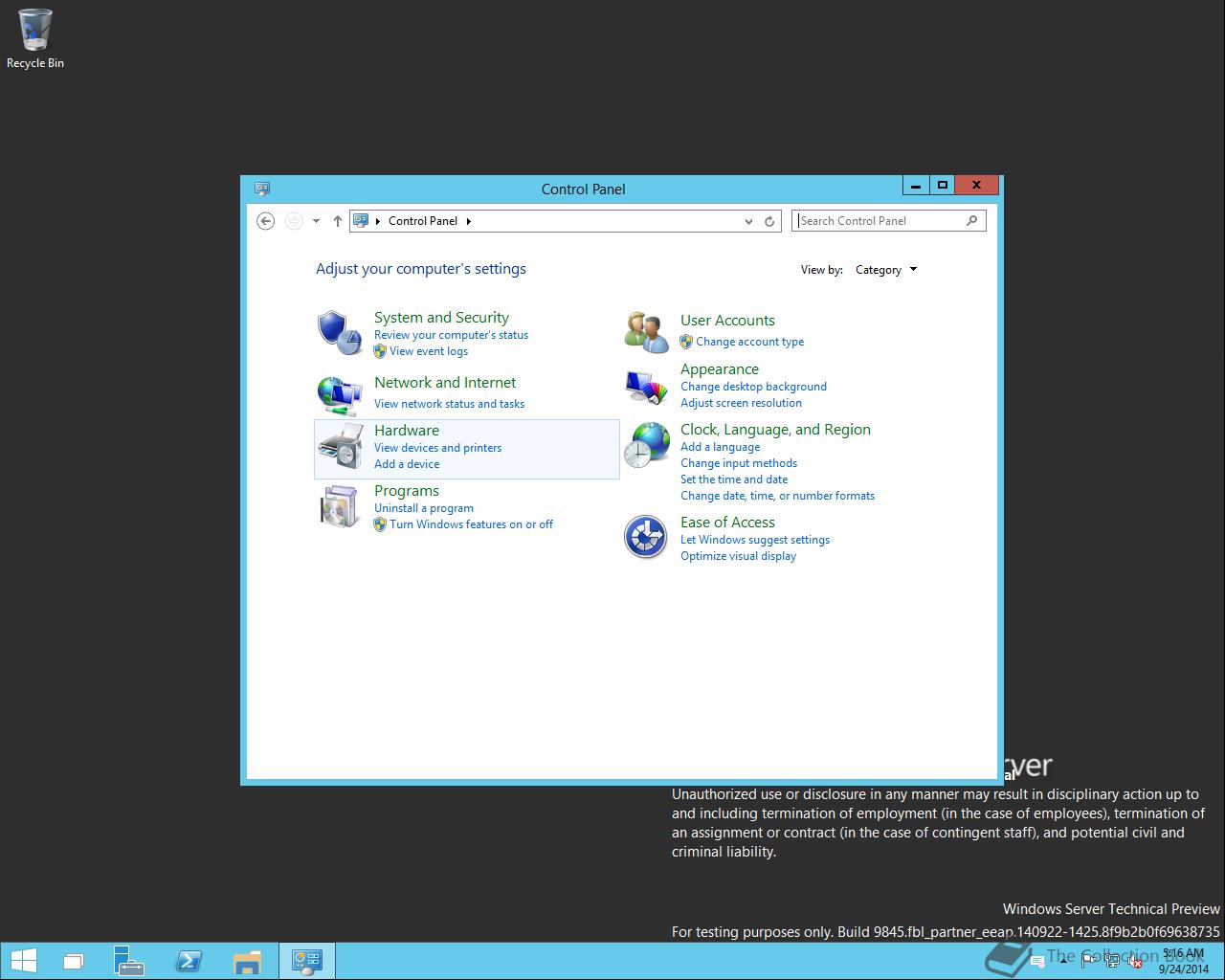The image size is (1225, 980).
Task: Open Hardware category heading
Action: click(x=407, y=431)
